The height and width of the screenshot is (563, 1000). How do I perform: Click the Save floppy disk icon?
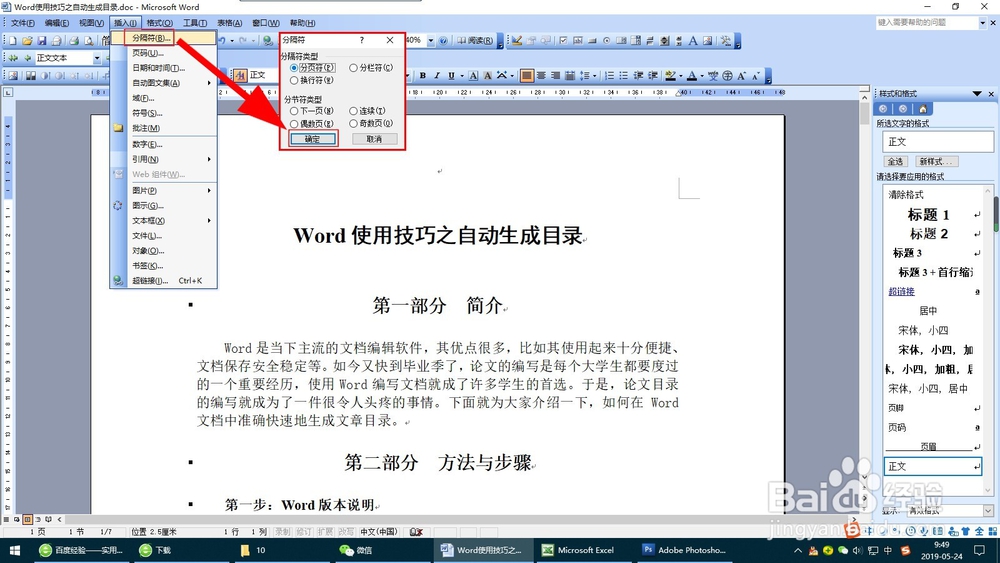coord(41,41)
